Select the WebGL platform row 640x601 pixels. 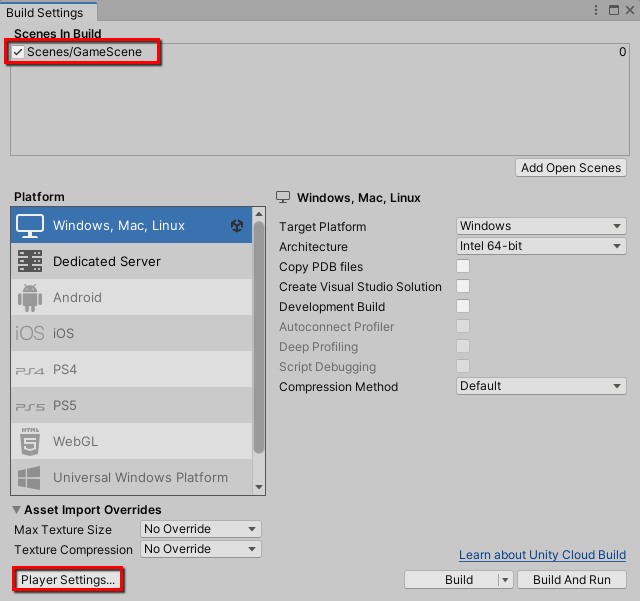(x=131, y=441)
